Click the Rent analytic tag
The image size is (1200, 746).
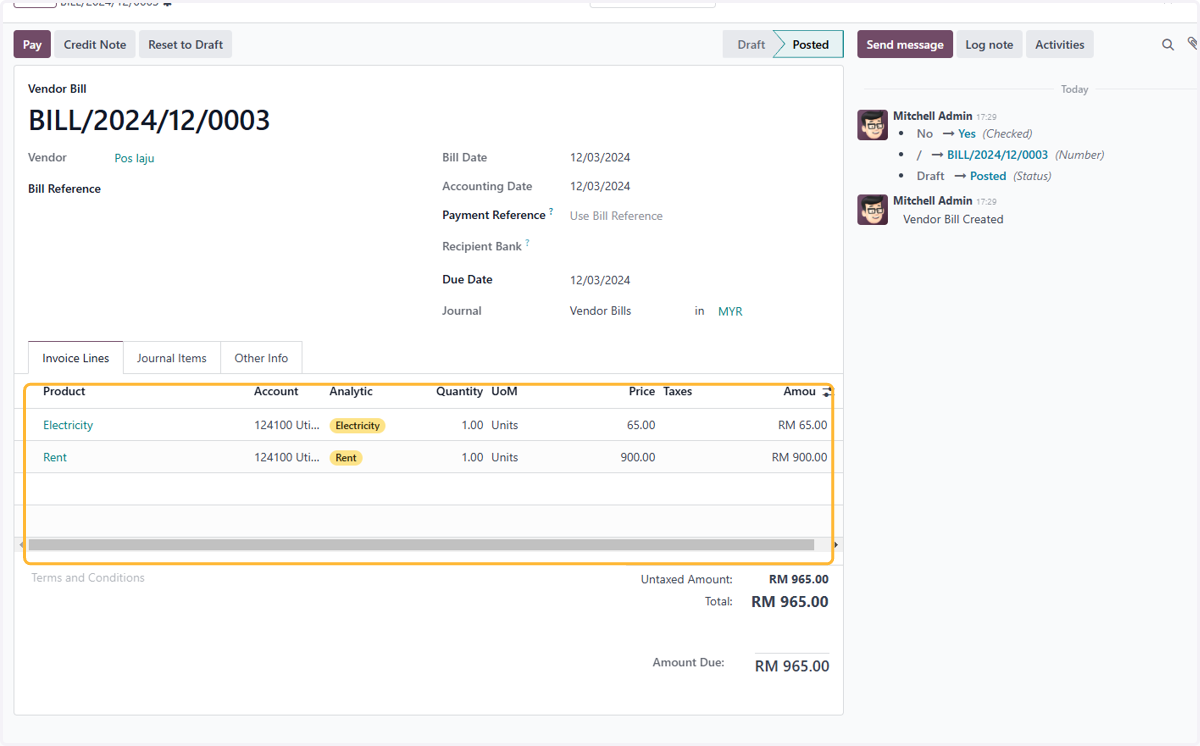[346, 457]
